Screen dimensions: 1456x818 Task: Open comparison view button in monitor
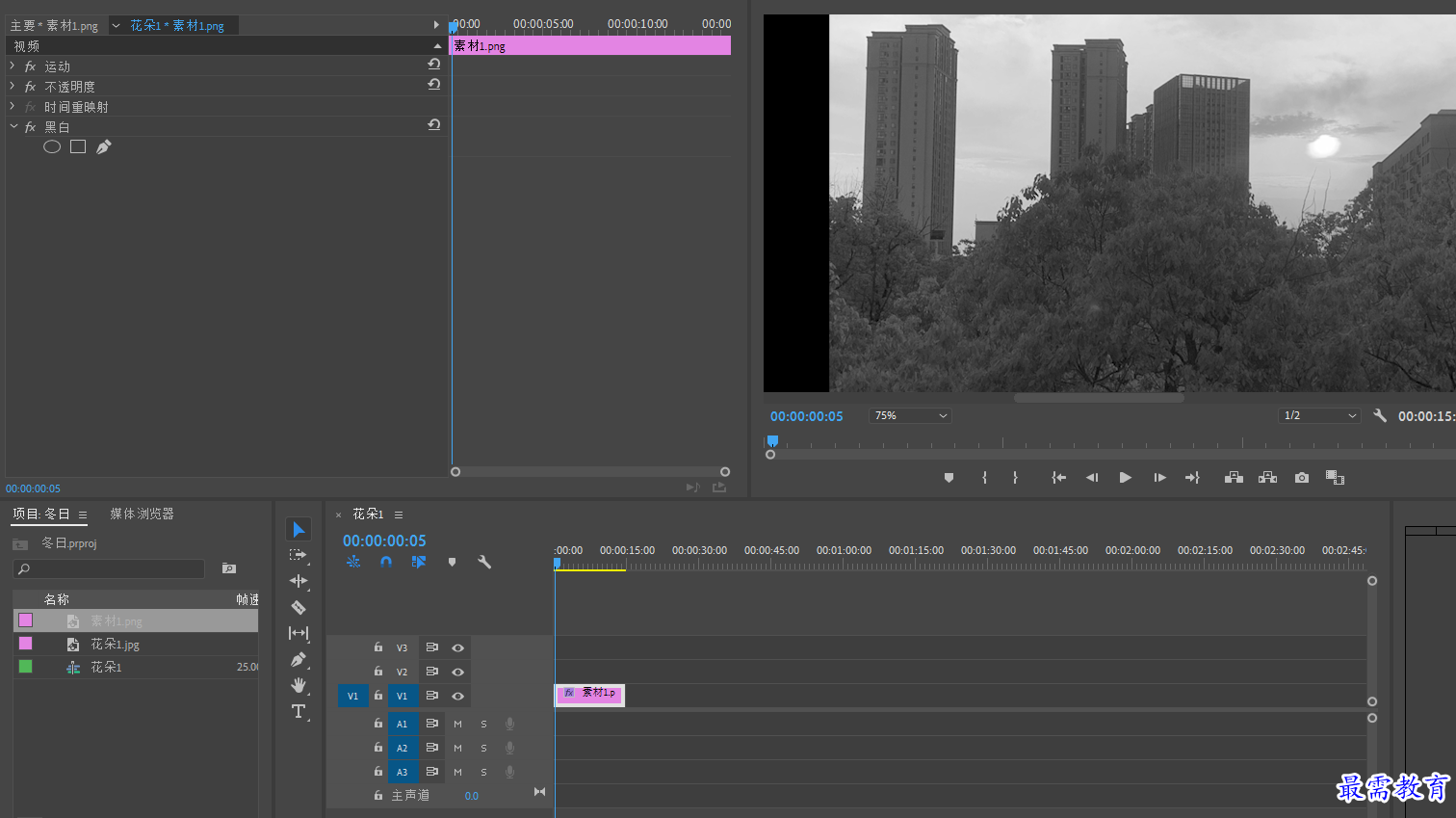point(1335,478)
